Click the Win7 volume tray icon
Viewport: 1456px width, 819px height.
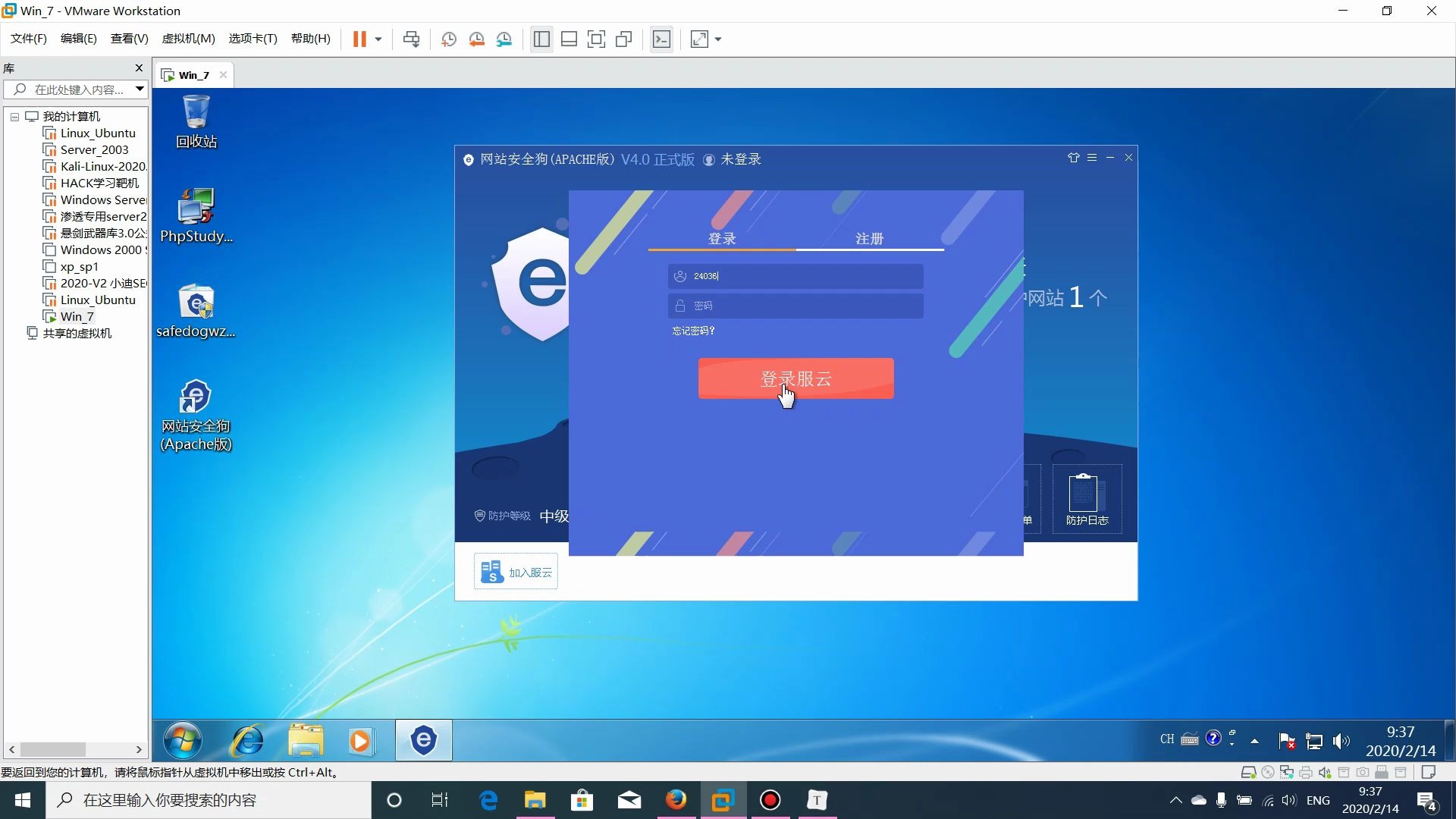tap(1341, 741)
